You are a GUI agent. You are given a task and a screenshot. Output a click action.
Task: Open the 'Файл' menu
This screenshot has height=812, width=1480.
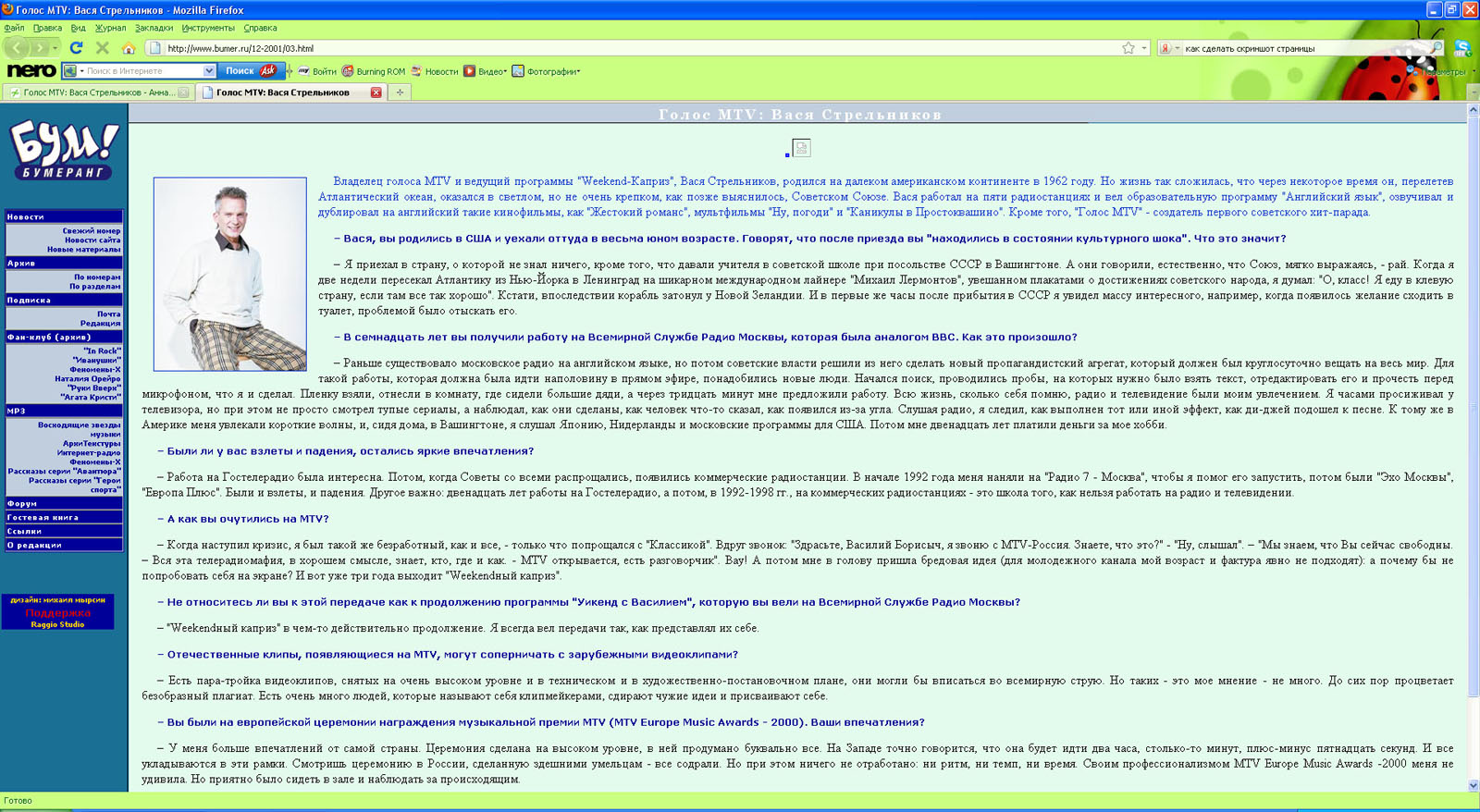click(14, 28)
